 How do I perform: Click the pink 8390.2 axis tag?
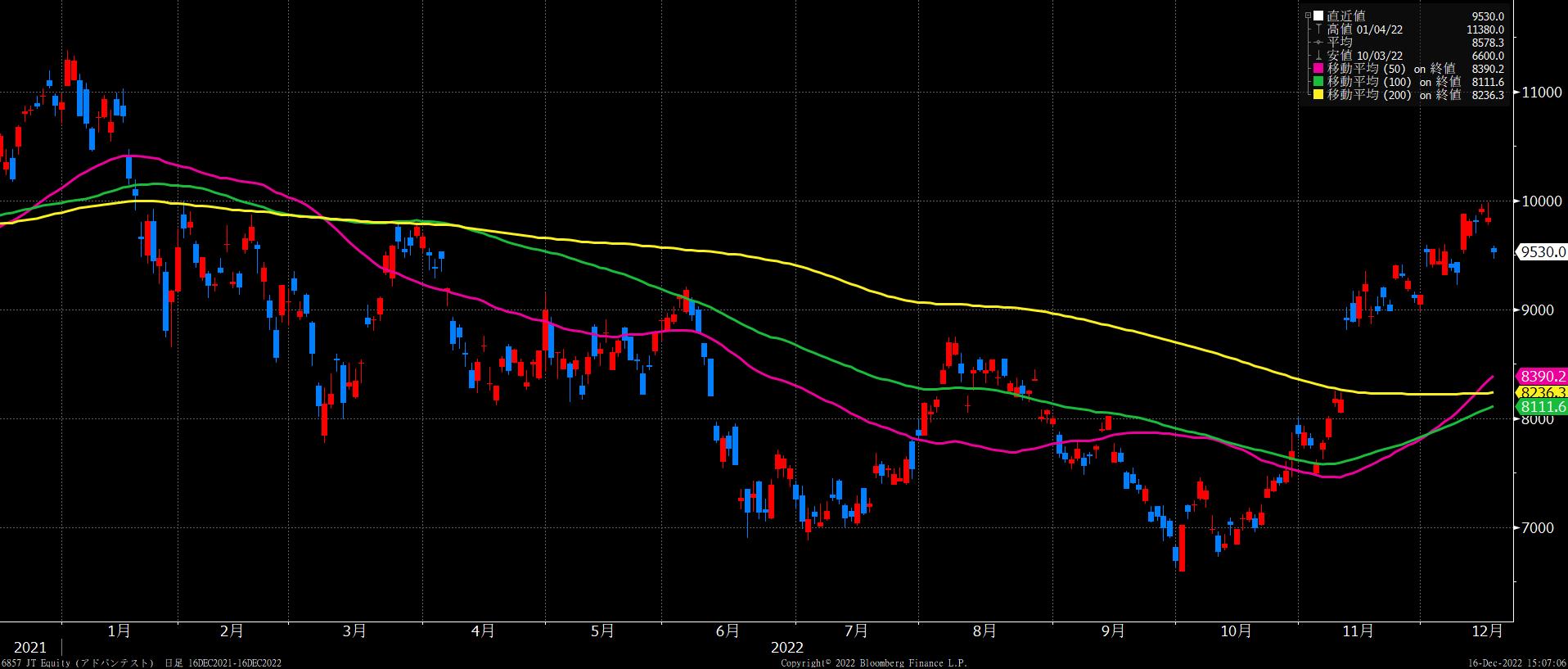pos(1542,376)
